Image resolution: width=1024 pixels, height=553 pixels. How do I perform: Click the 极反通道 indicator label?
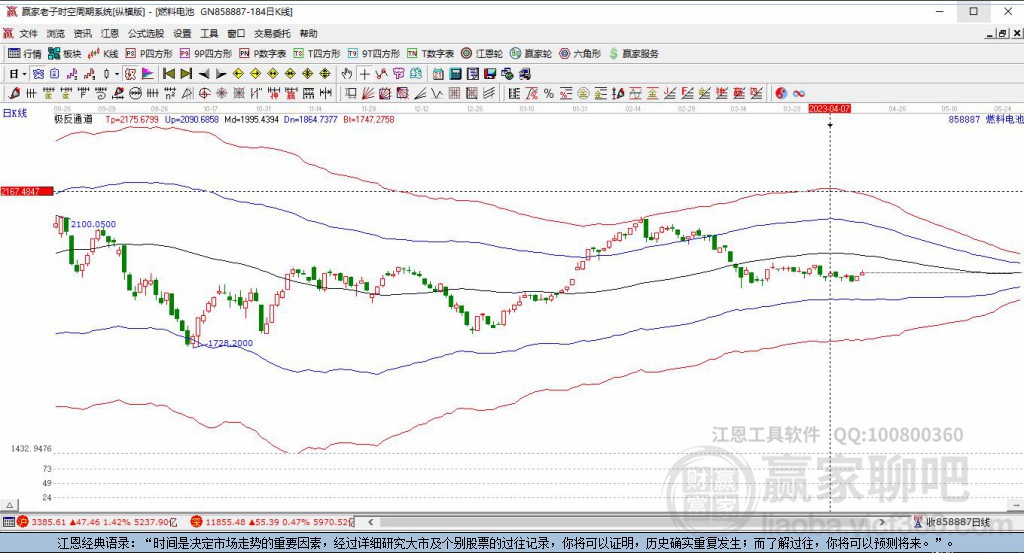73,119
